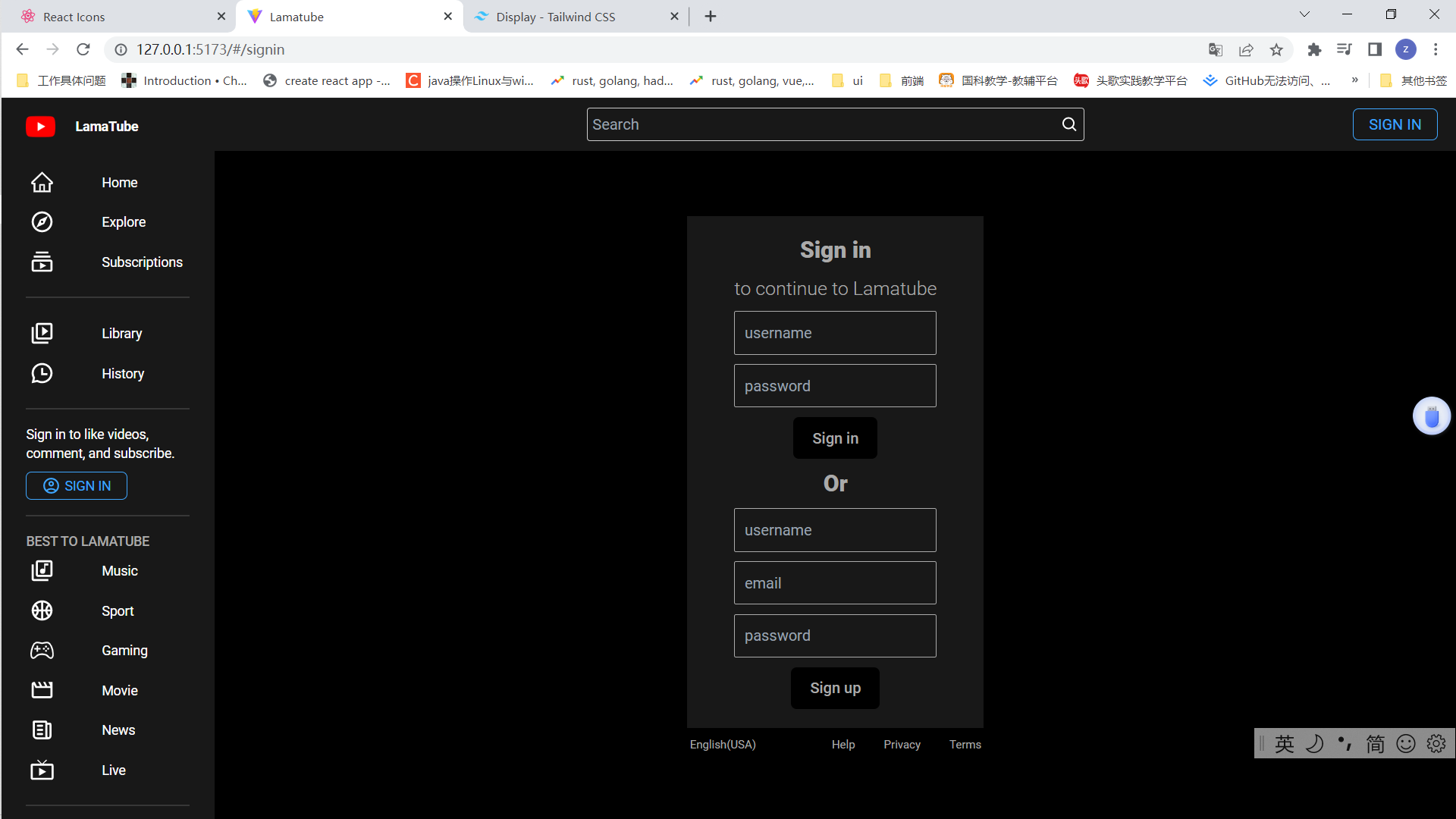The width and height of the screenshot is (1456, 819).
Task: Expand the hidden bookmarks overflow chevron
Action: pos(1355,80)
